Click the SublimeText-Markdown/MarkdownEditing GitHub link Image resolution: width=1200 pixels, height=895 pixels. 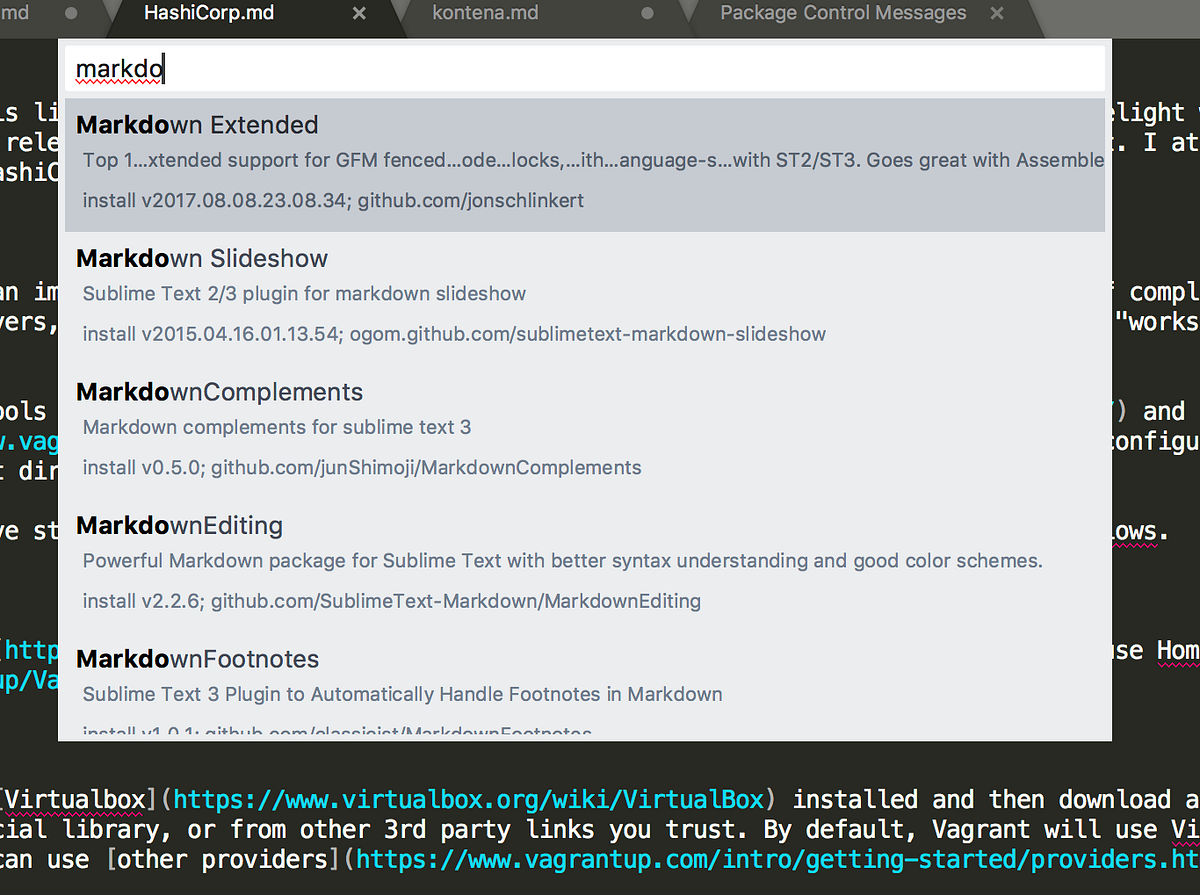(x=455, y=601)
